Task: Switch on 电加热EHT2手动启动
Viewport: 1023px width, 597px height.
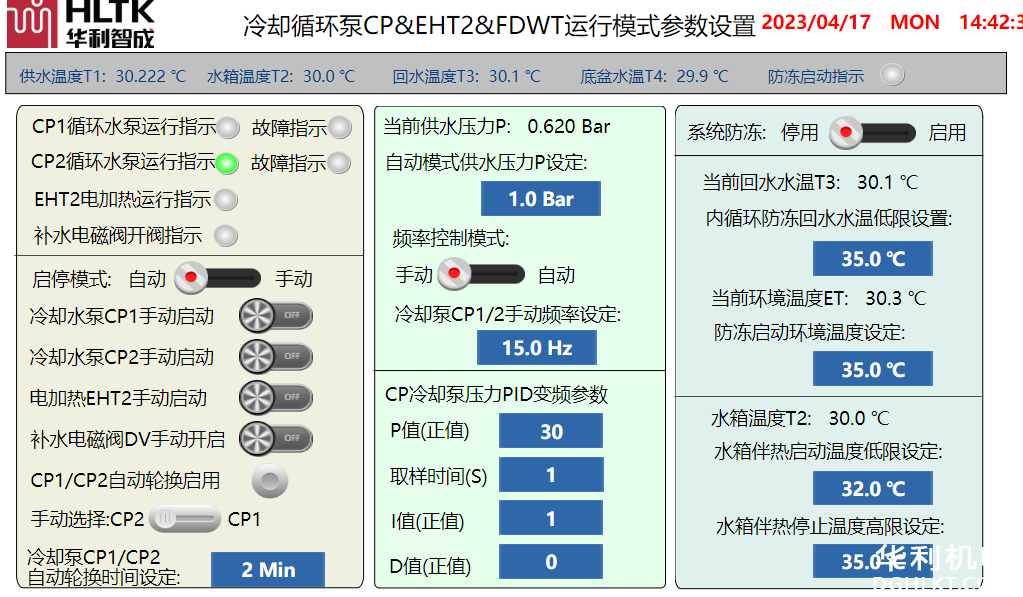Action: [276, 397]
